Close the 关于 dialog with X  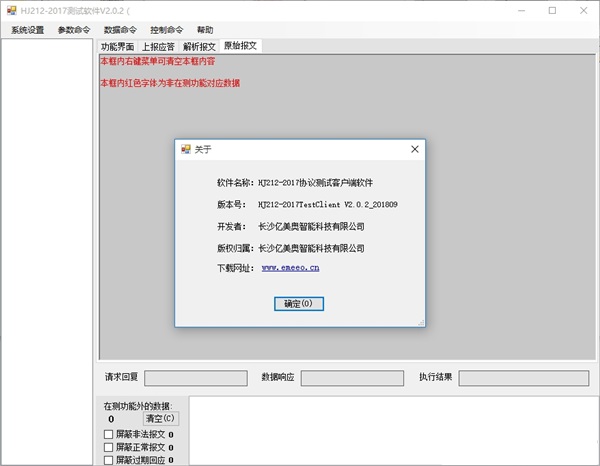(415, 149)
